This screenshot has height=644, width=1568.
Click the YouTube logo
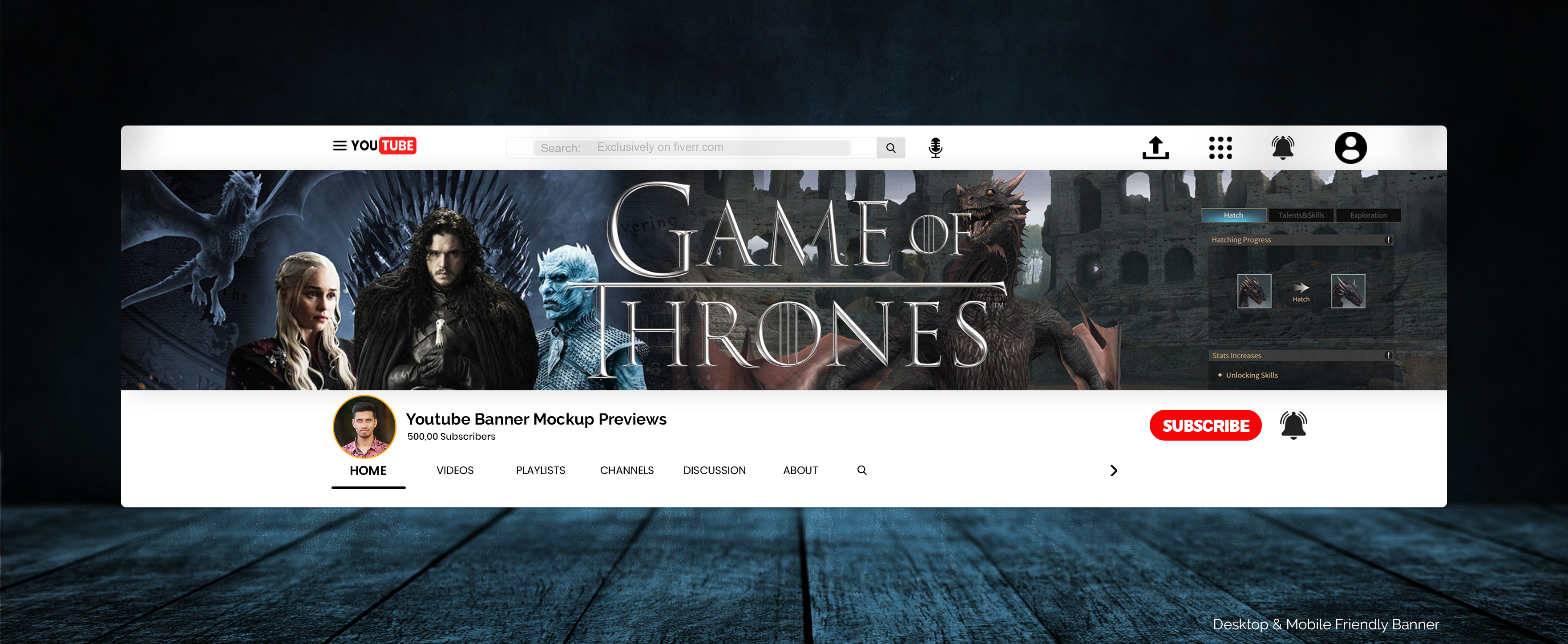point(384,146)
